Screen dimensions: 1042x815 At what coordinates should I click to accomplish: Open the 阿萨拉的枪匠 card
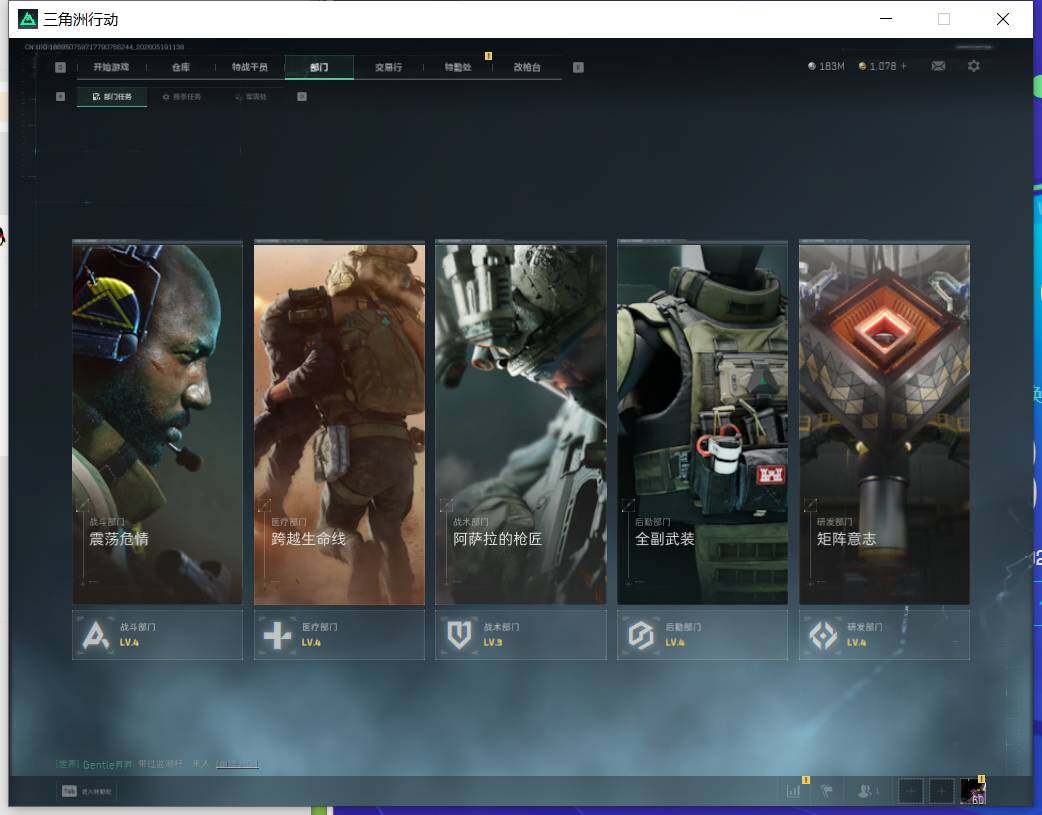click(x=521, y=423)
